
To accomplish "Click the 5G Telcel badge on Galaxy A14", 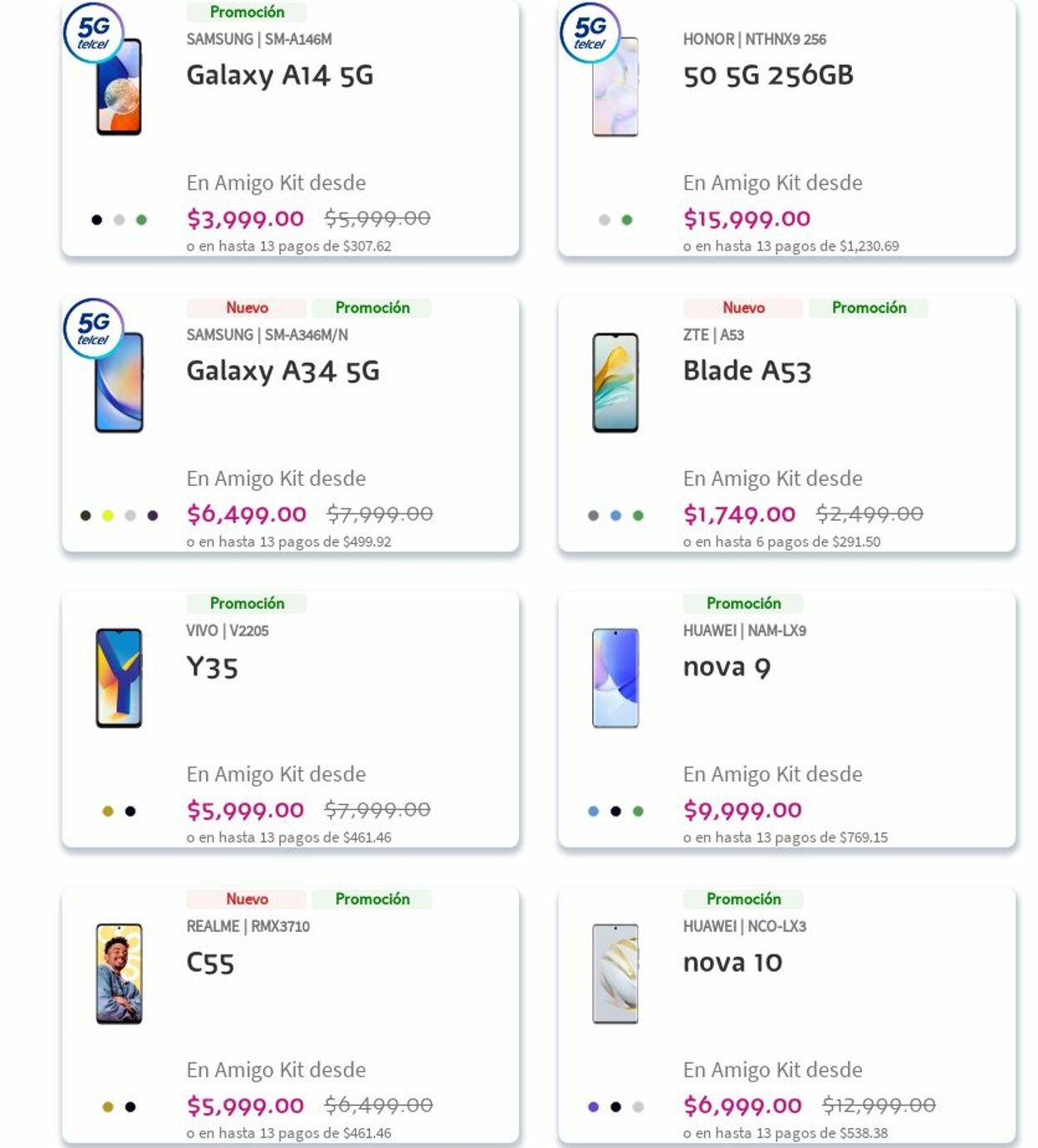I will pyautogui.click(x=94, y=32).
